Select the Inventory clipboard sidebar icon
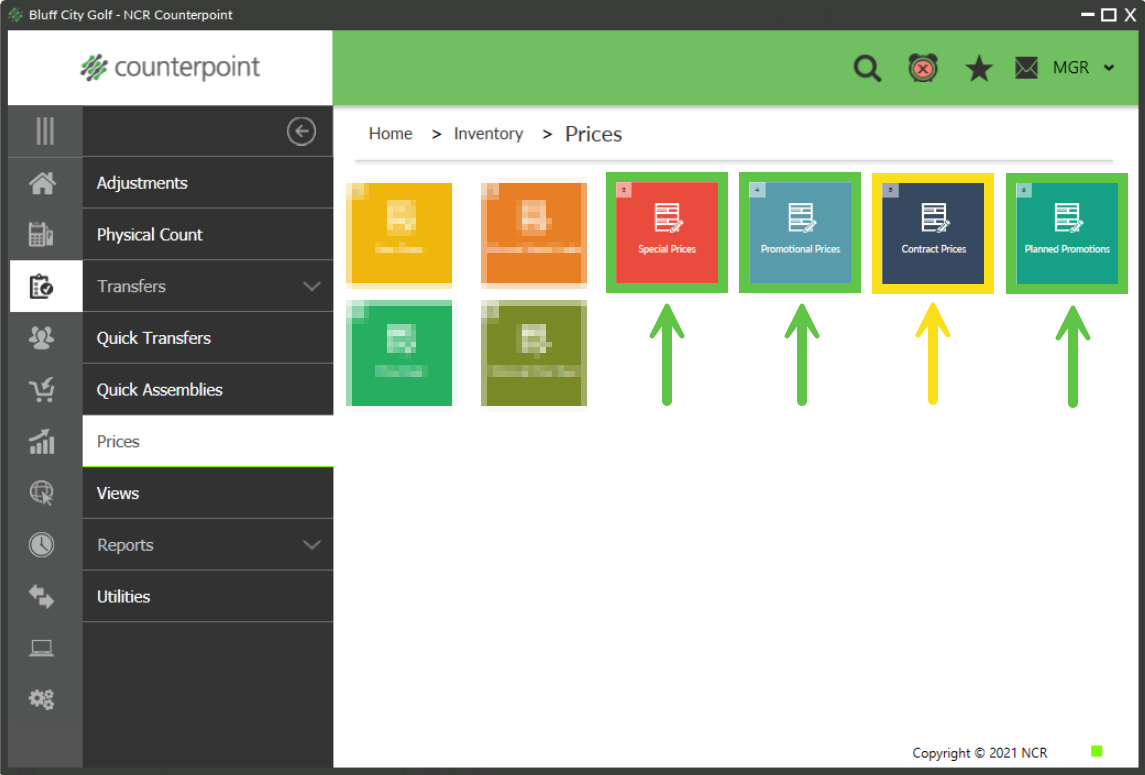The width and height of the screenshot is (1145, 775). [x=41, y=286]
